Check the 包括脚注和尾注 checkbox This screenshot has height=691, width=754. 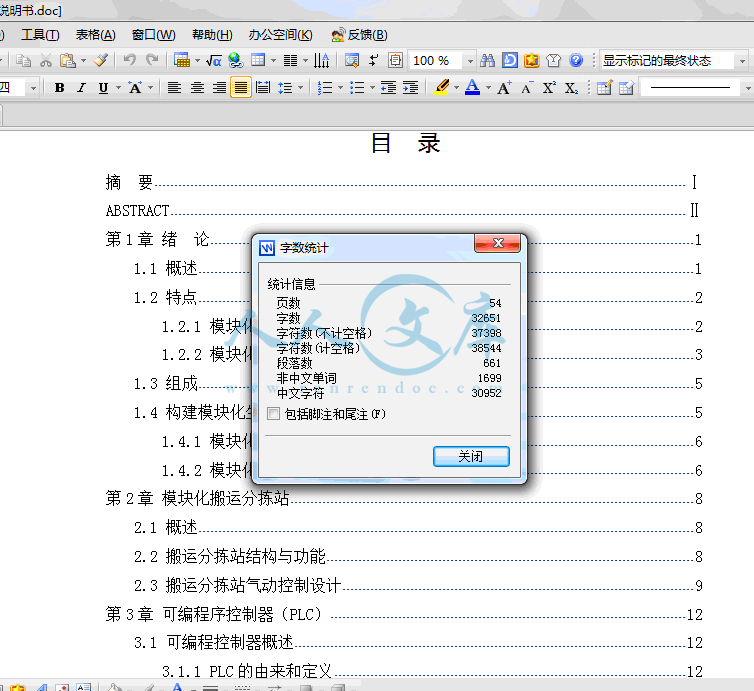[274, 414]
